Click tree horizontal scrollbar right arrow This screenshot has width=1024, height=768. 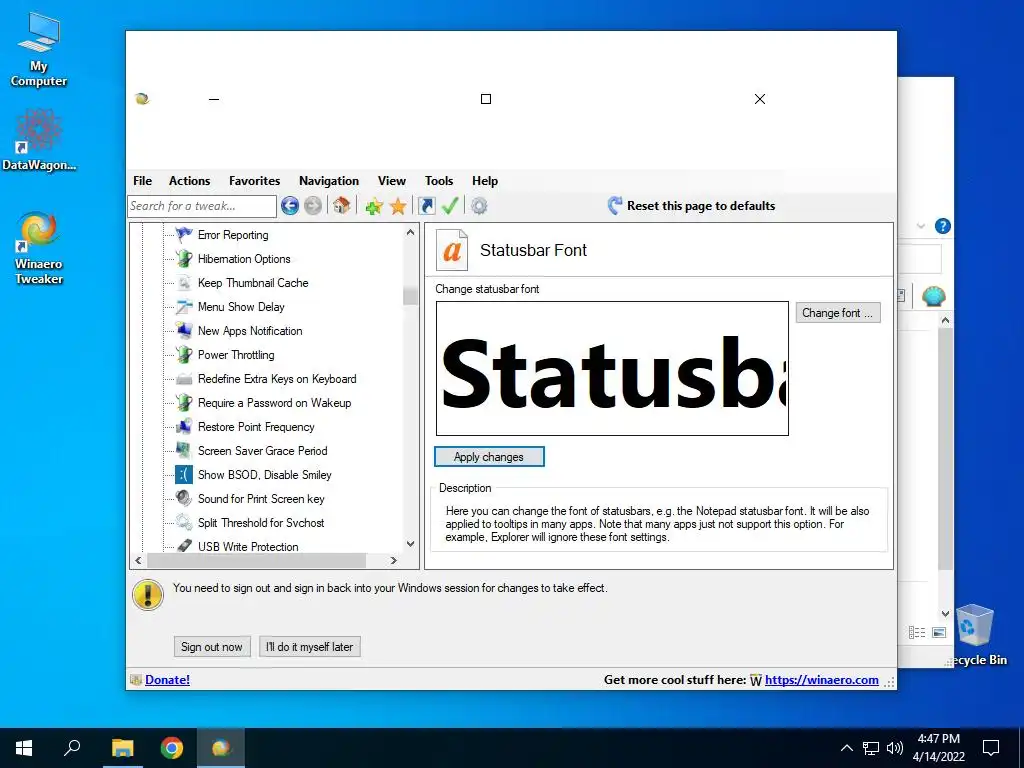[x=394, y=560]
